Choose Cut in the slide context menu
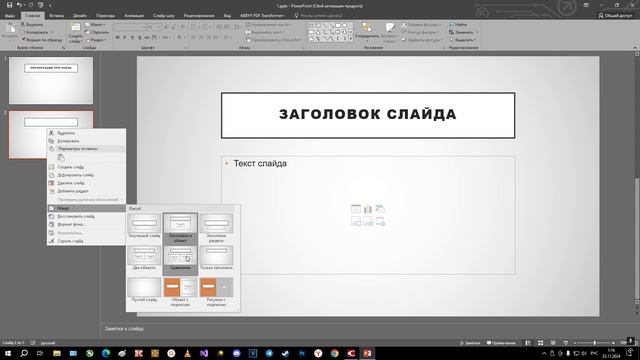This screenshot has height=360, width=640. tap(87, 133)
